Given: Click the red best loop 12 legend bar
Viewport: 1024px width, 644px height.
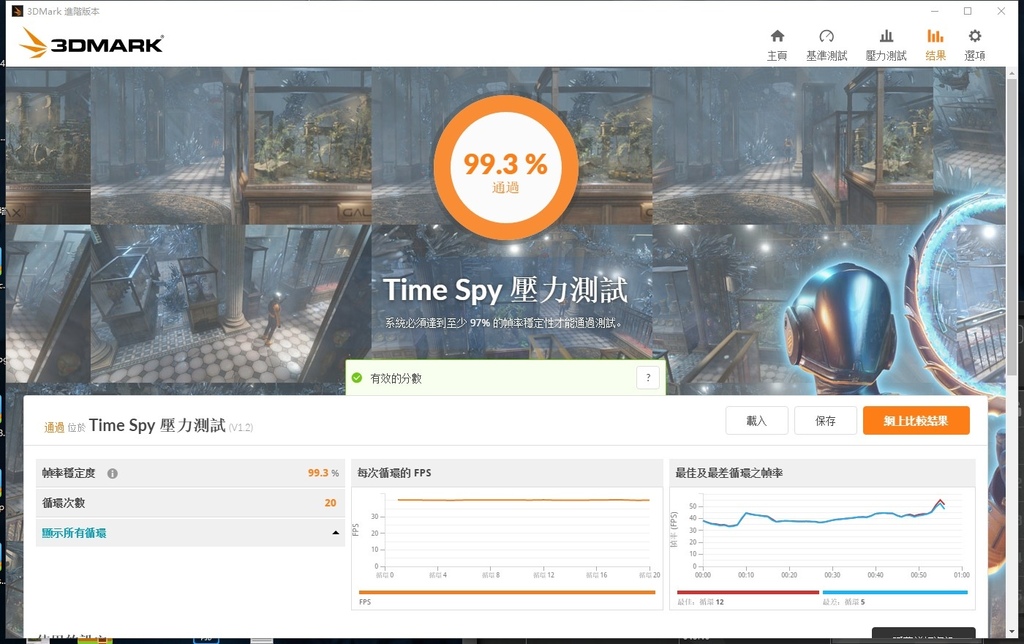Looking at the screenshot, I should click(748, 592).
